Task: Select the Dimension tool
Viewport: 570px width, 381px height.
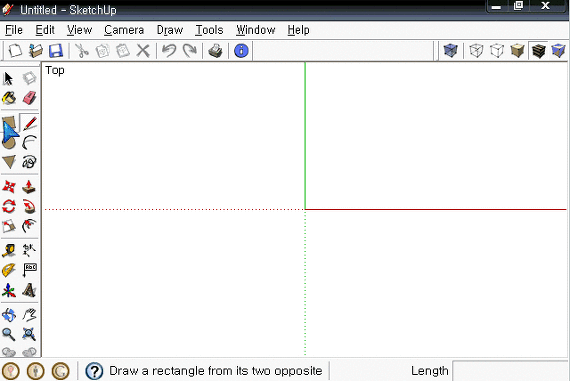Action: pyautogui.click(x=29, y=250)
